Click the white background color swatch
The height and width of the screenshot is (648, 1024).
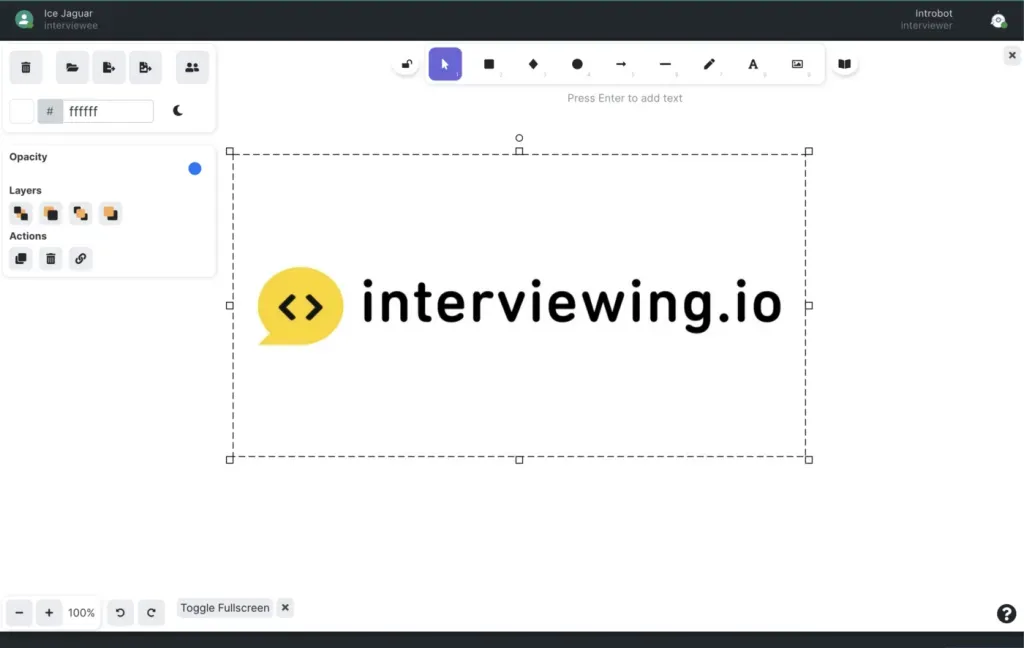22,111
